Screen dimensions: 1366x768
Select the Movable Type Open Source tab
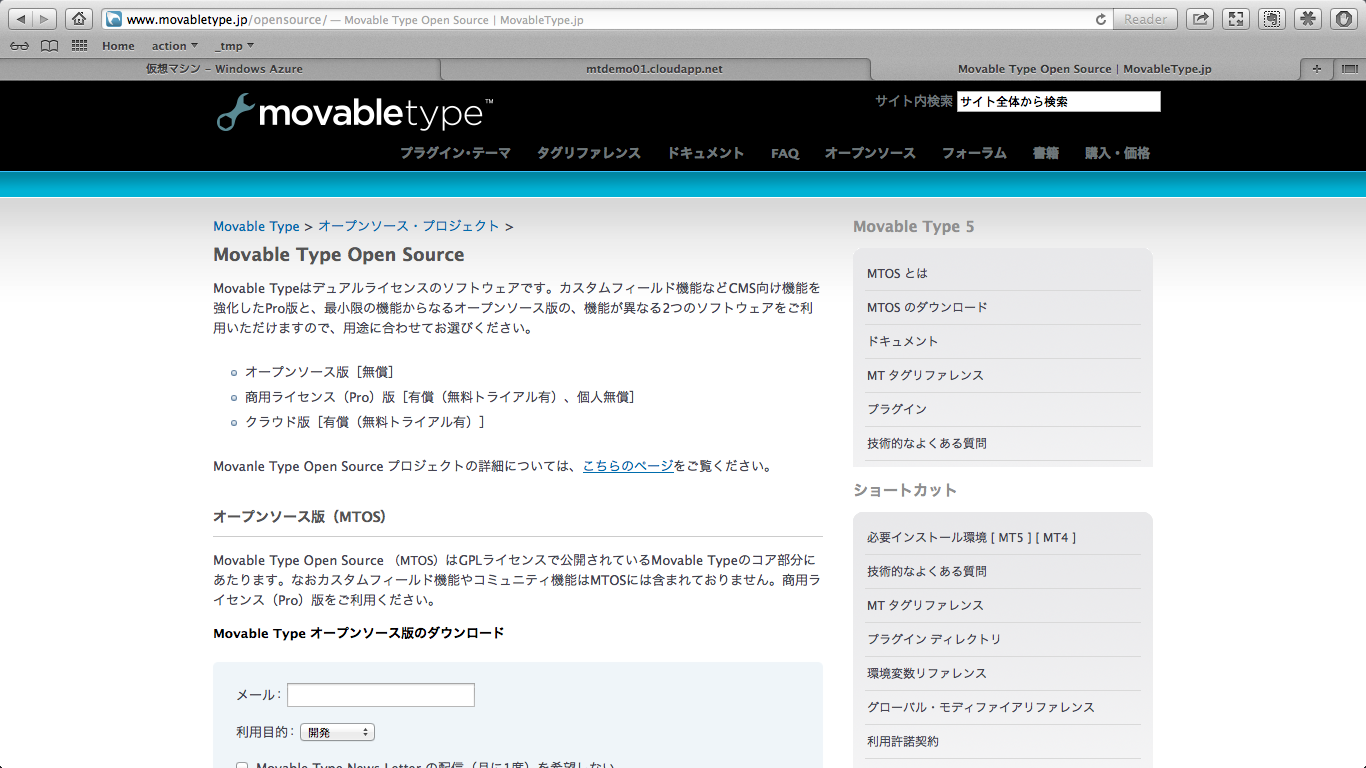pyautogui.click(x=1085, y=69)
